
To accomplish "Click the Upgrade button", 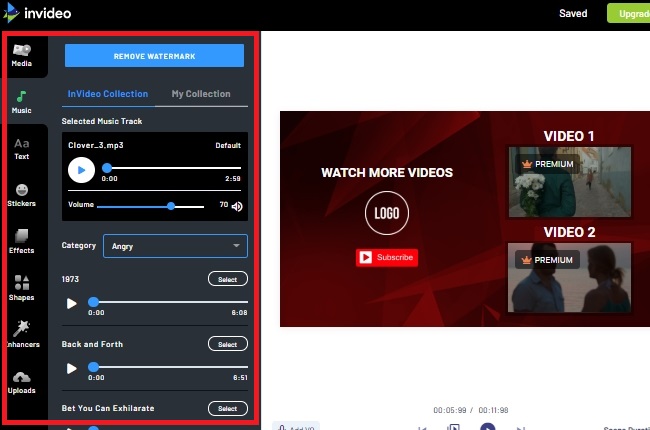I will [x=628, y=13].
